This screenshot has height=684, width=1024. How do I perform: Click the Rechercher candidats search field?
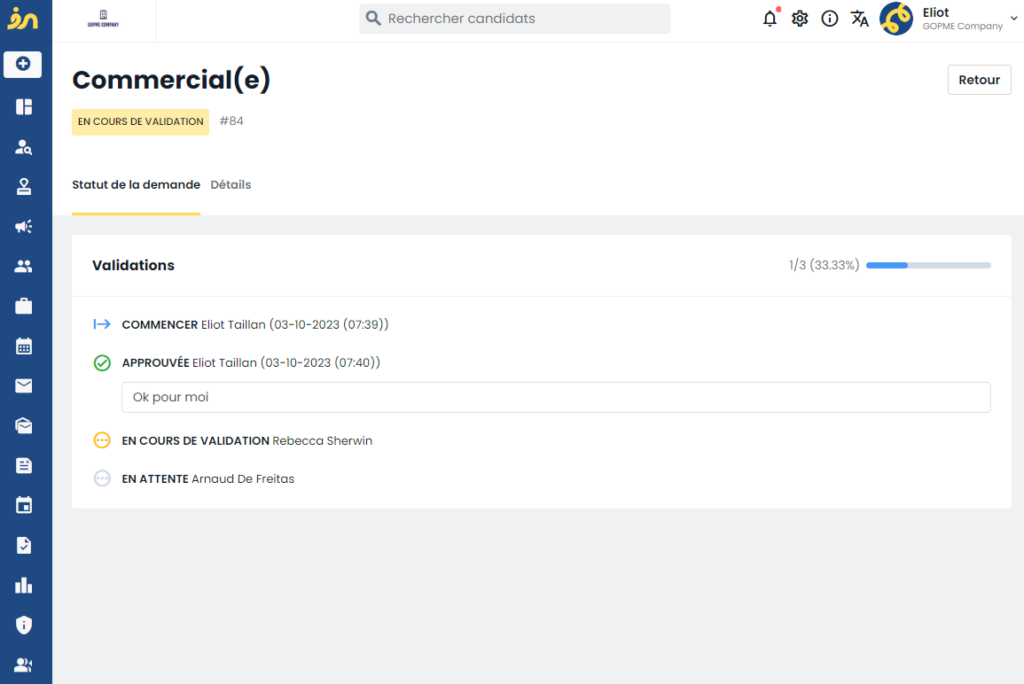tap(515, 18)
